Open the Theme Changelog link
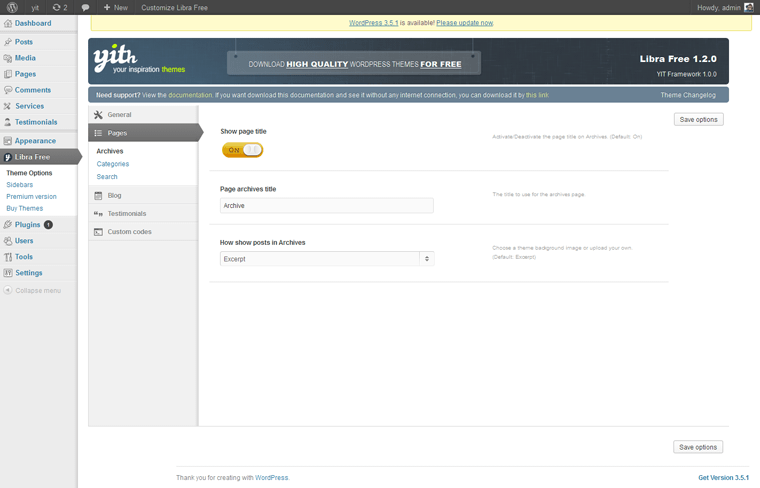The height and width of the screenshot is (488, 760). [688, 95]
